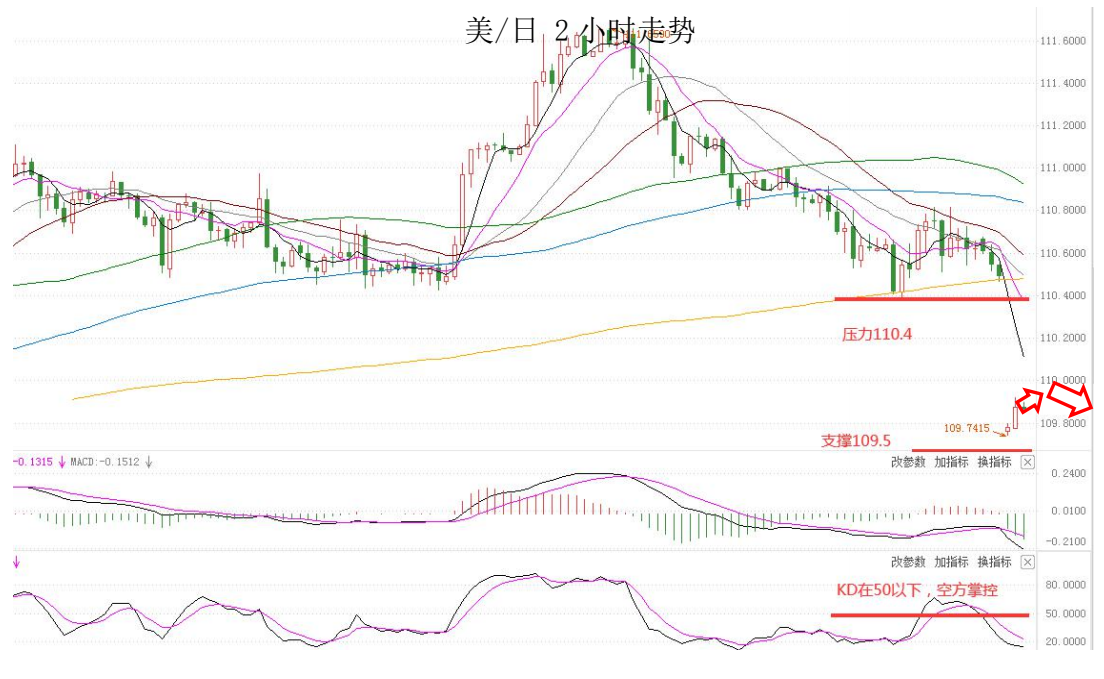
Task: Click 加指标 in the KD panel
Action: (x=951, y=561)
